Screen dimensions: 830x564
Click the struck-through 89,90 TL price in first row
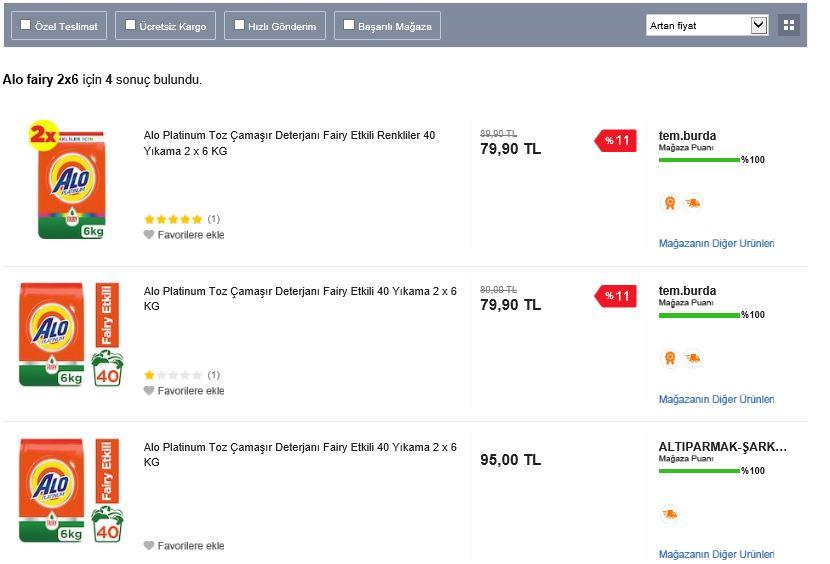(498, 133)
